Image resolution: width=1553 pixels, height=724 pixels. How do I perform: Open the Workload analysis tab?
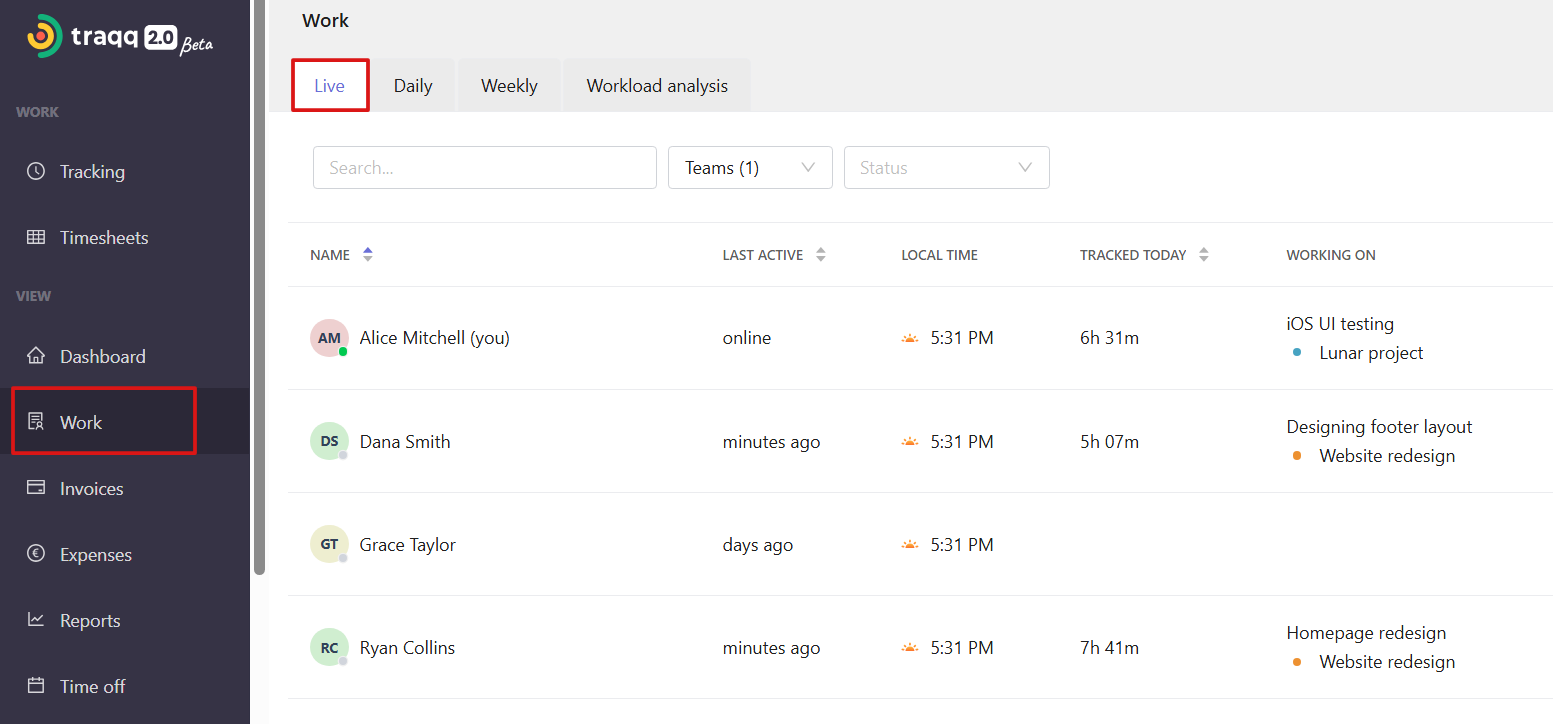click(657, 86)
